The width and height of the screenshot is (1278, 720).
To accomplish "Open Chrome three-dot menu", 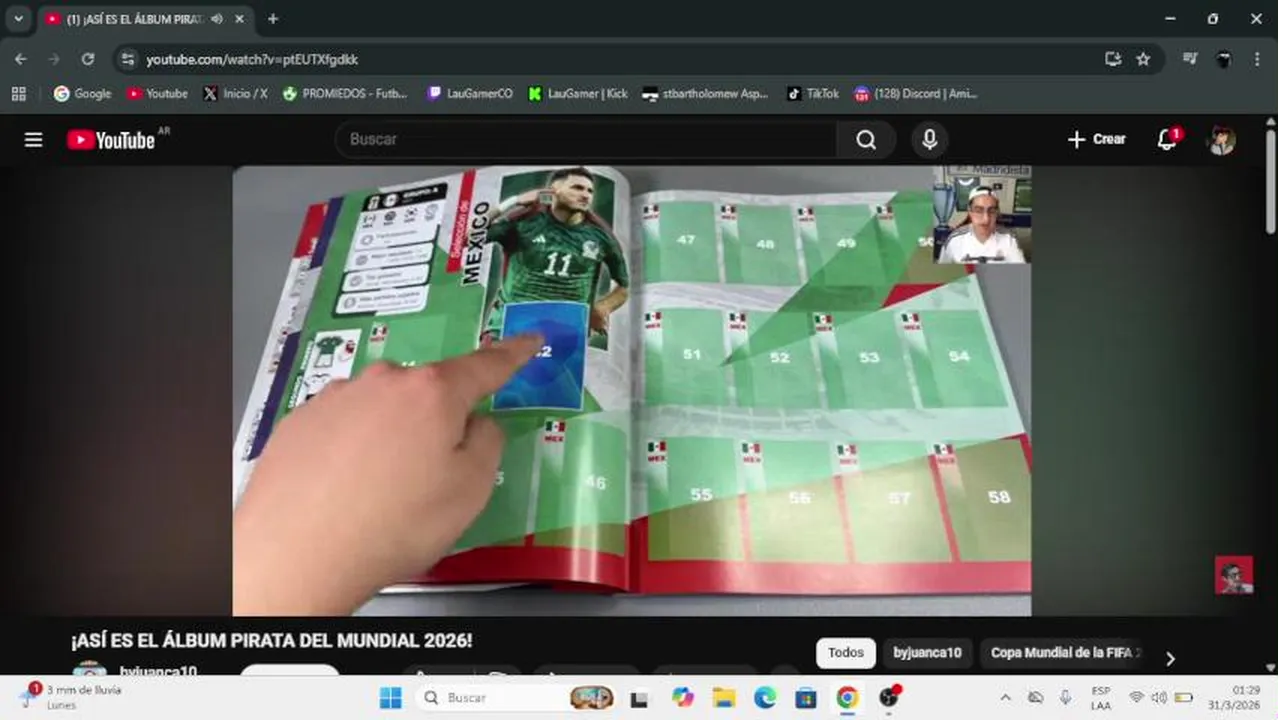I will tap(1257, 59).
